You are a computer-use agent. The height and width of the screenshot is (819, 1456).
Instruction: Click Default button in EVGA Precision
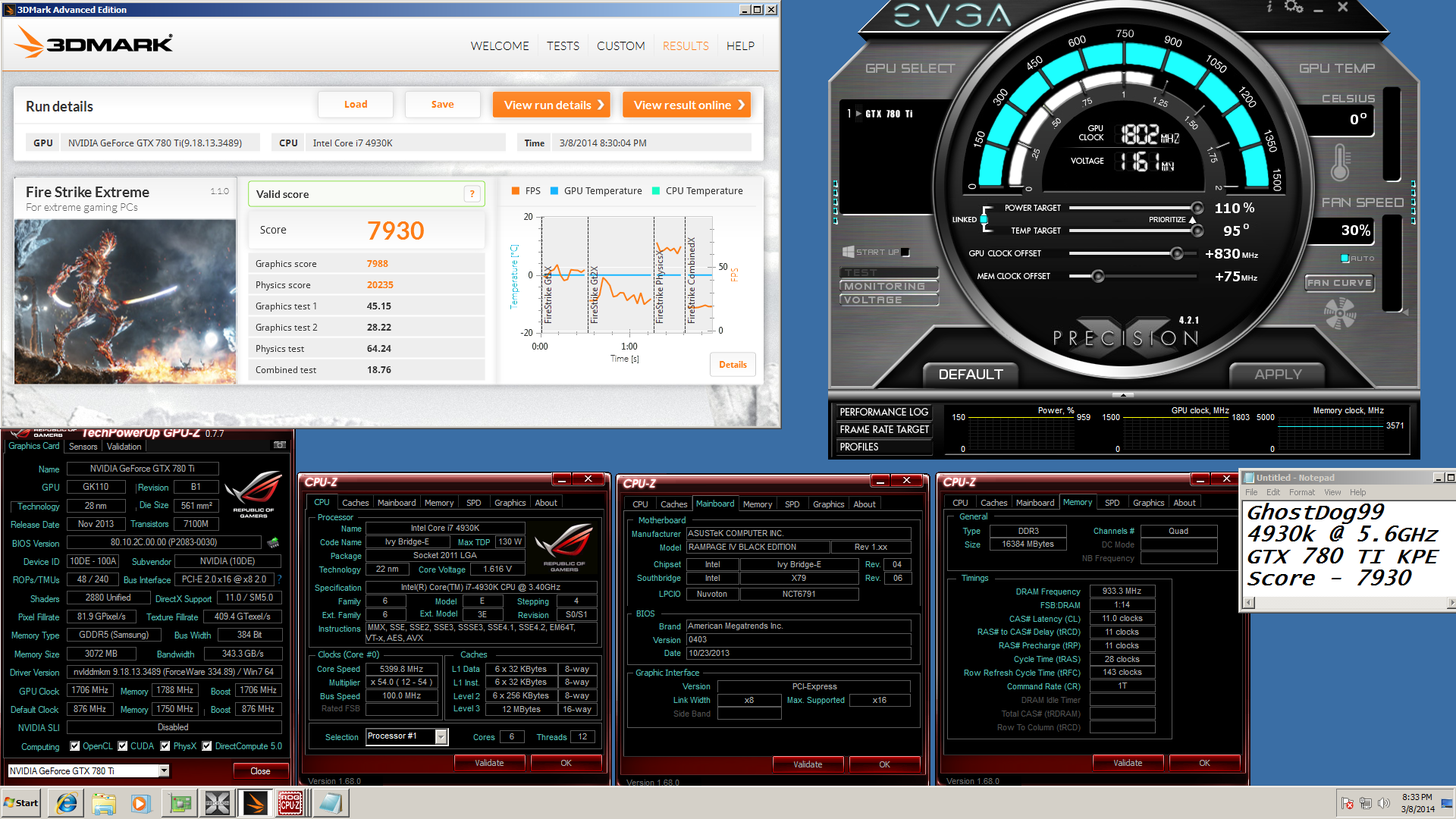coord(971,374)
